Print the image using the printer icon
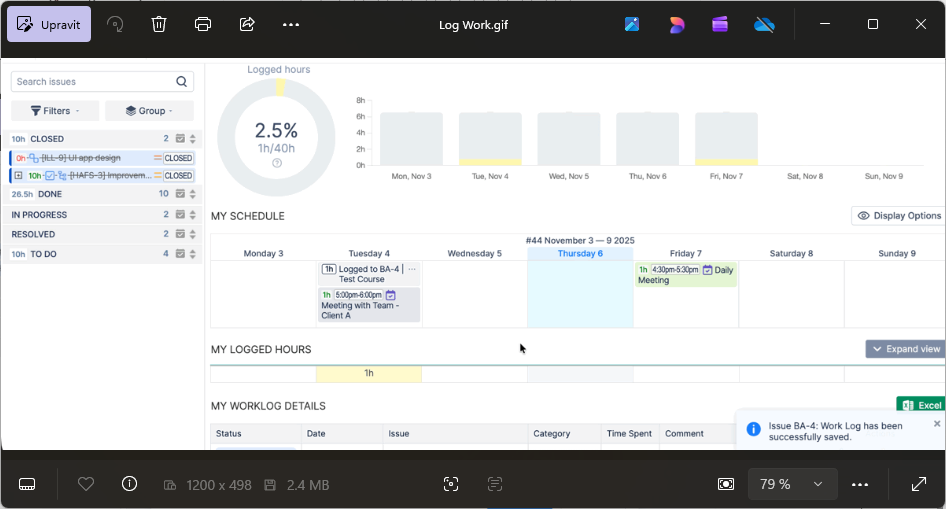The width and height of the screenshot is (946, 509). pyautogui.click(x=203, y=24)
